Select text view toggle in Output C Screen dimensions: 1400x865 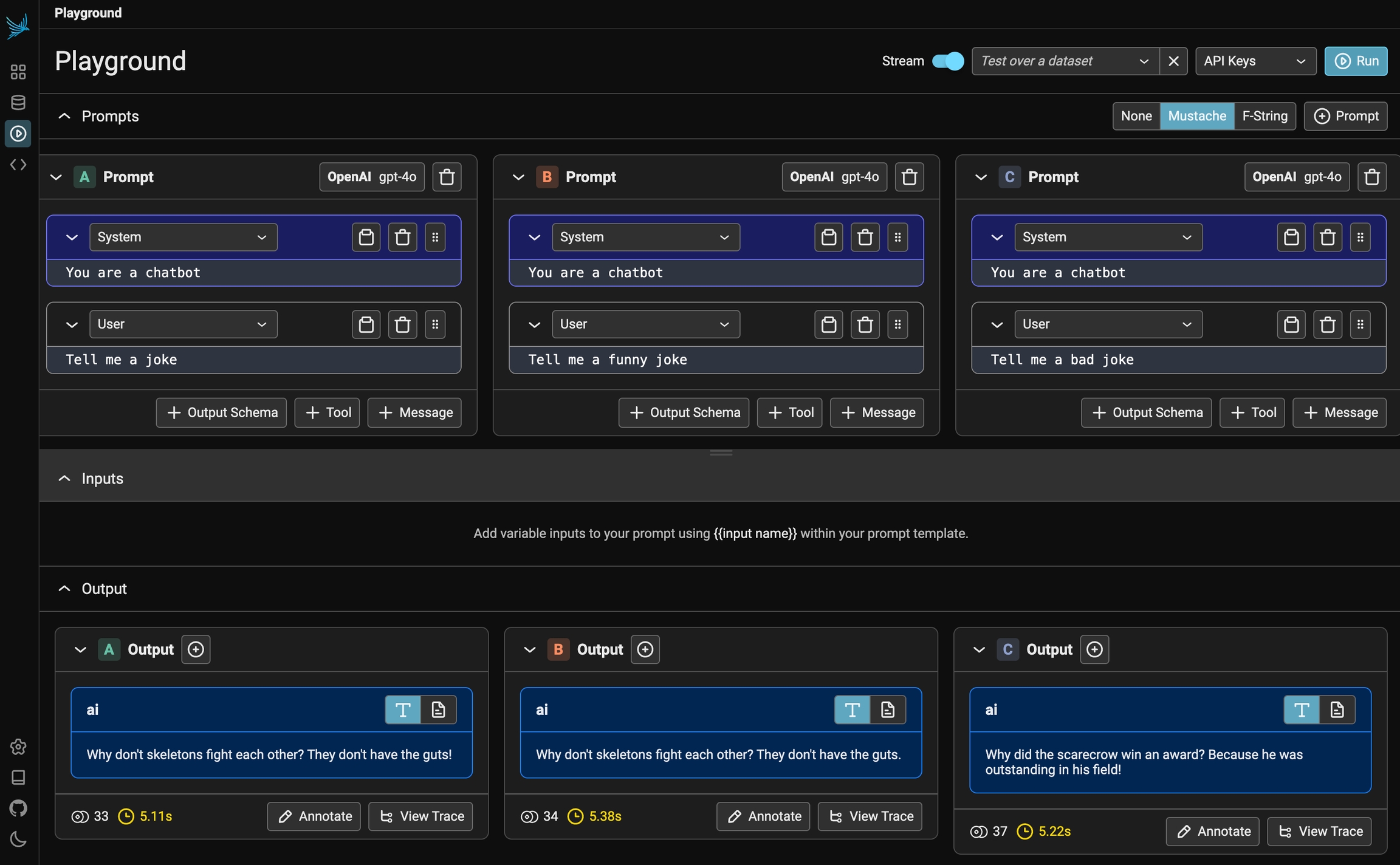point(1302,709)
